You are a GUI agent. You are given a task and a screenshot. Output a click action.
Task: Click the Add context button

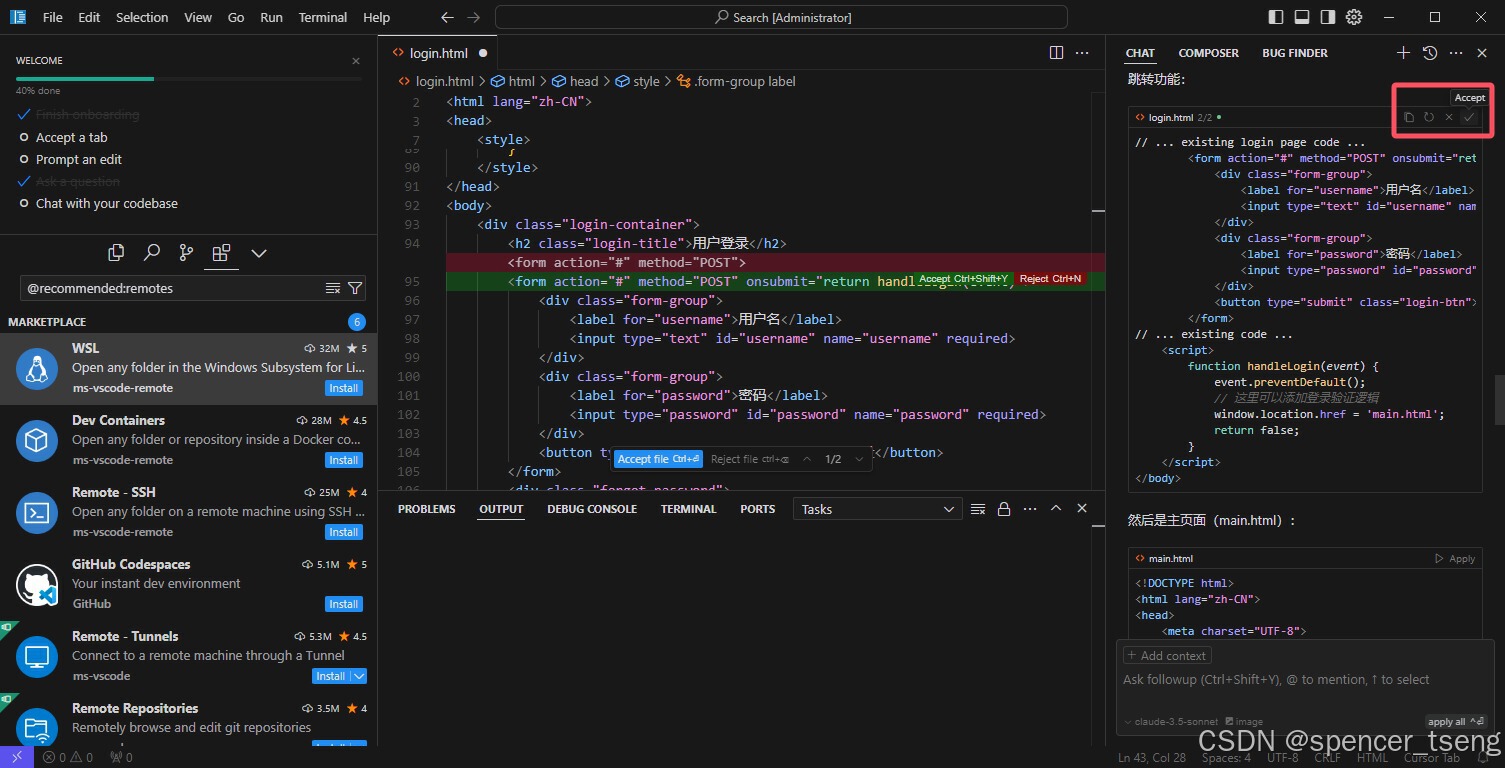[x=1167, y=656]
